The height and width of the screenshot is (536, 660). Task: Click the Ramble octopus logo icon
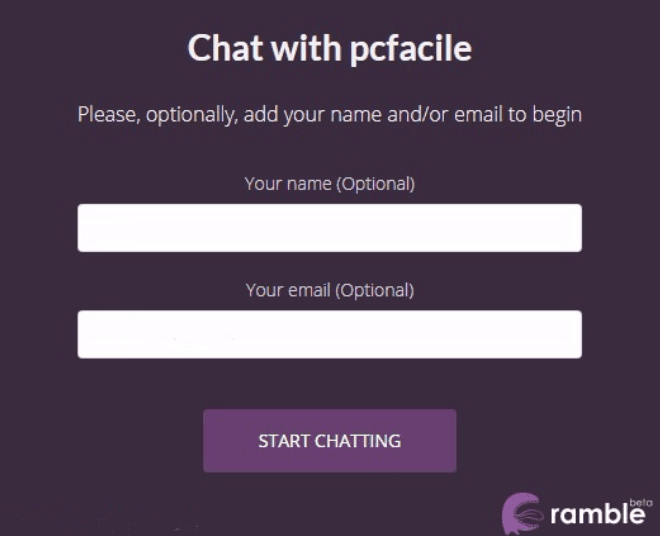pos(521,513)
